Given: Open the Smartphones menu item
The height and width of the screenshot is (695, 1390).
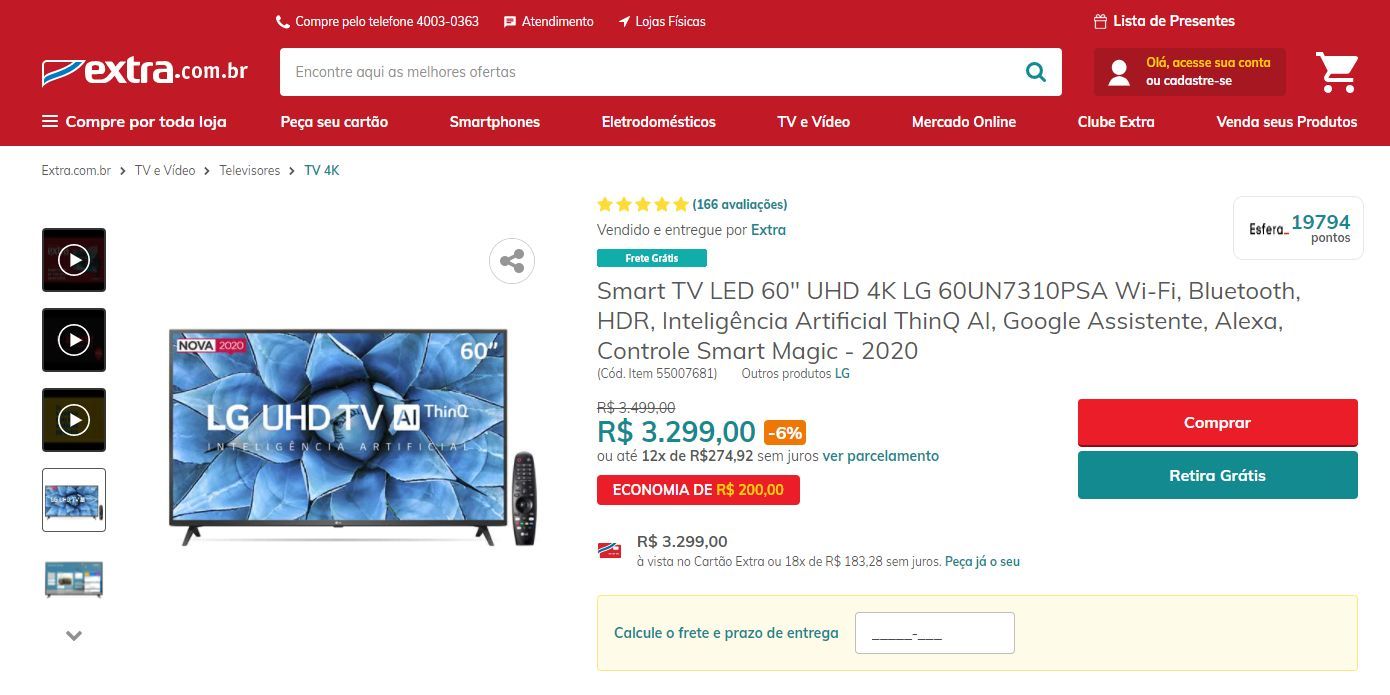Looking at the screenshot, I should [x=494, y=122].
